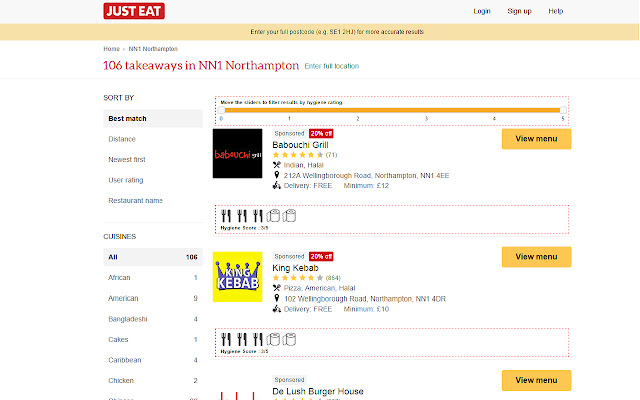The image size is (640, 400).
Task: Click King Kebab address pin icon
Action: [277, 298]
